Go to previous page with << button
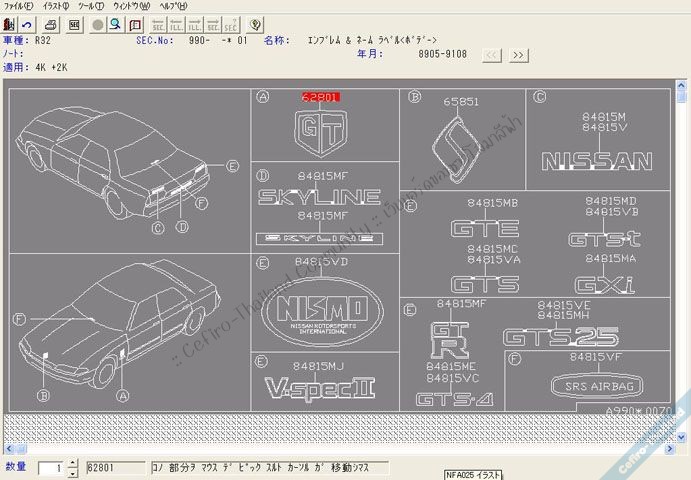 (x=492, y=55)
